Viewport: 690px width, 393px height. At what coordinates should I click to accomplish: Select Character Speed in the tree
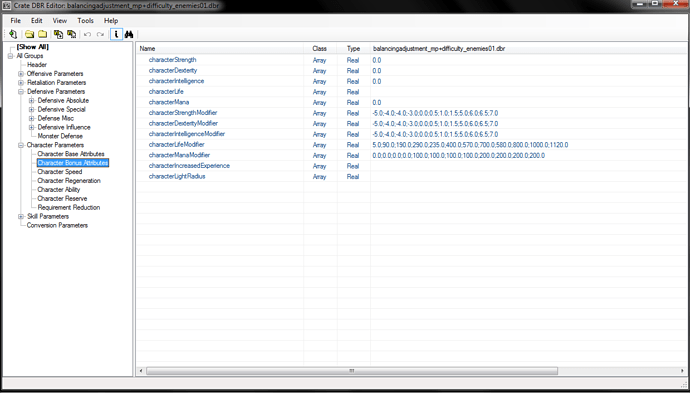60,172
